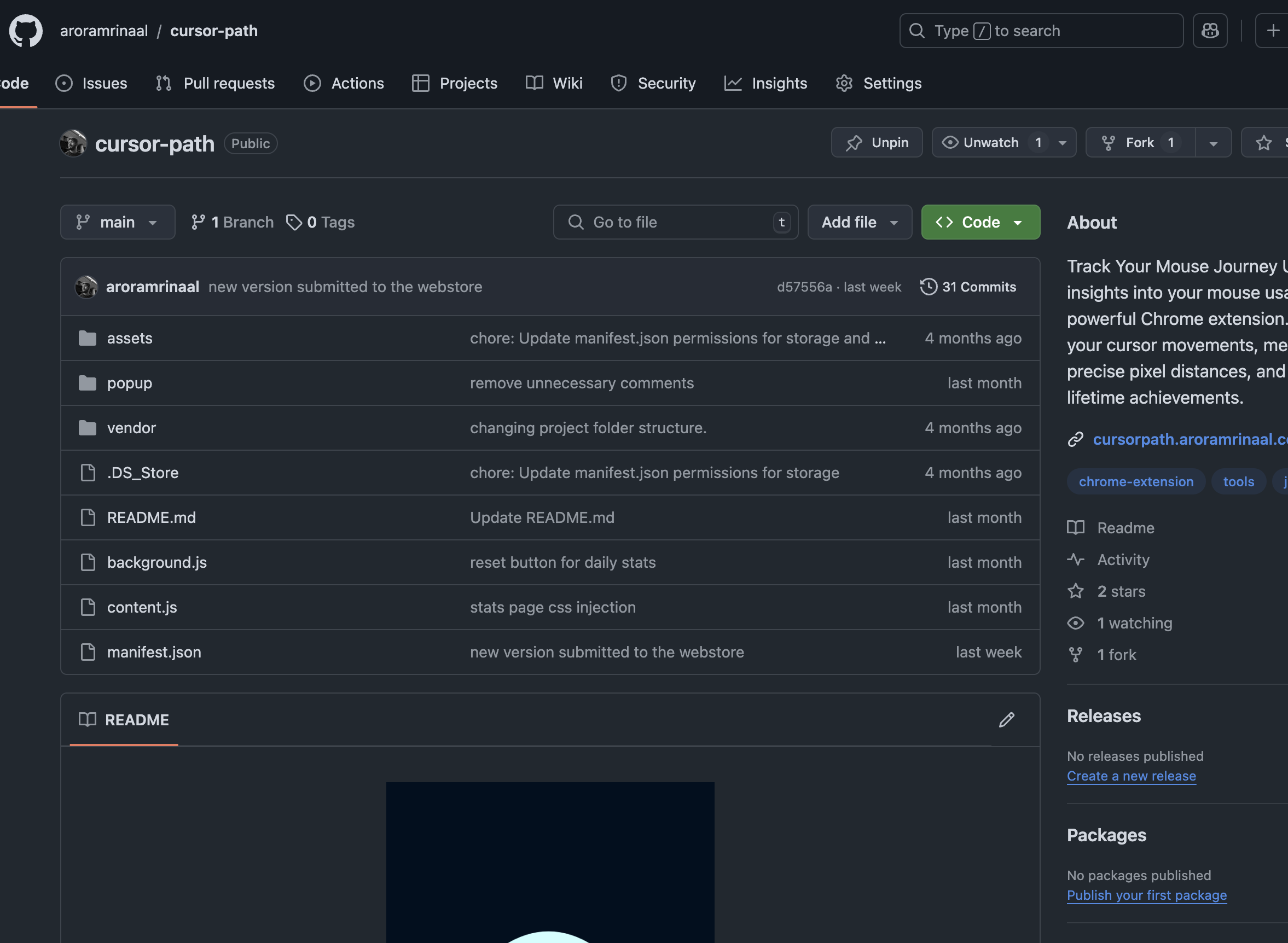
Task: Click the avatar beside cursor-path repo title
Action: click(74, 143)
